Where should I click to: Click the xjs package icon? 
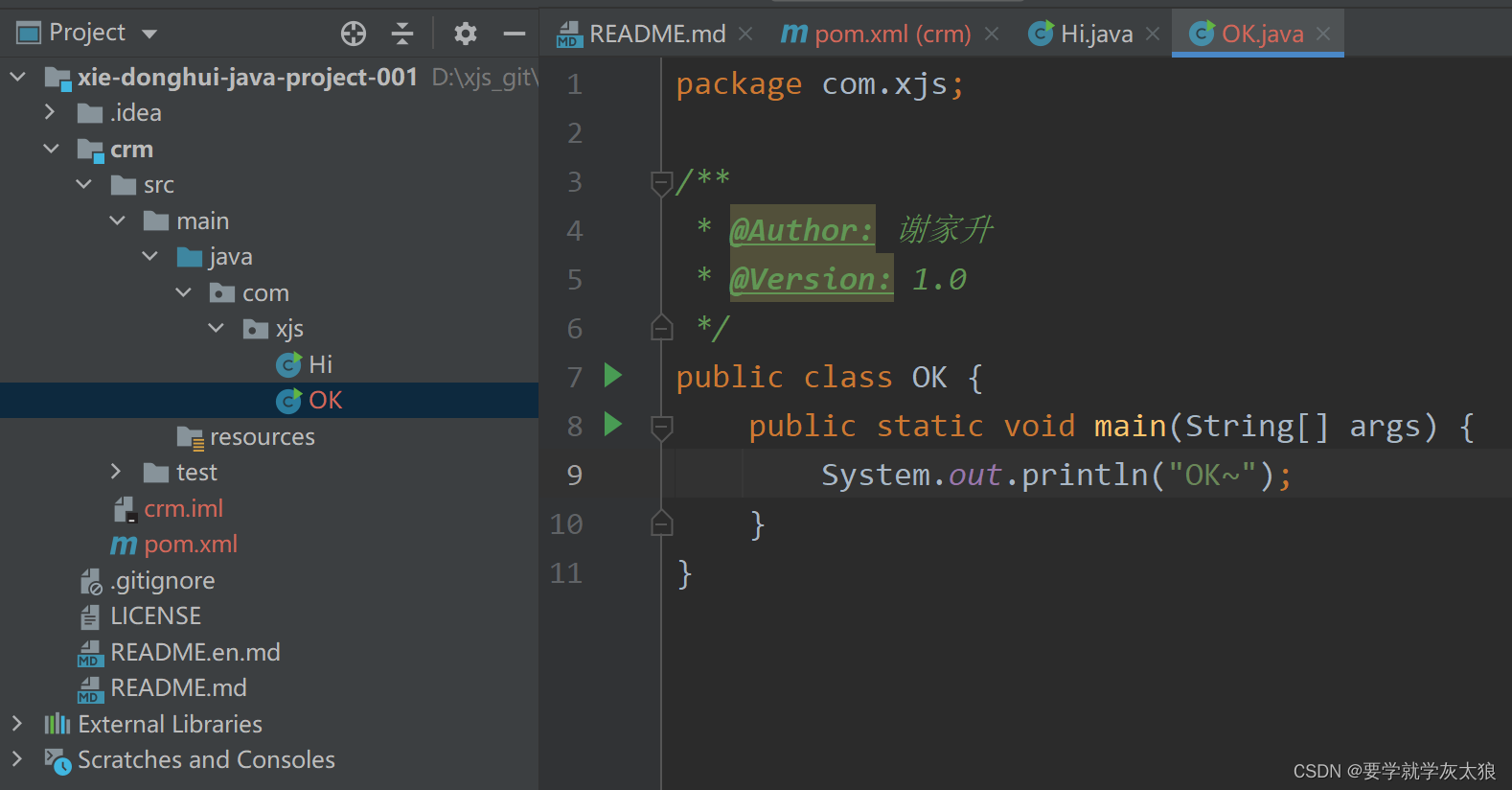click(256, 329)
